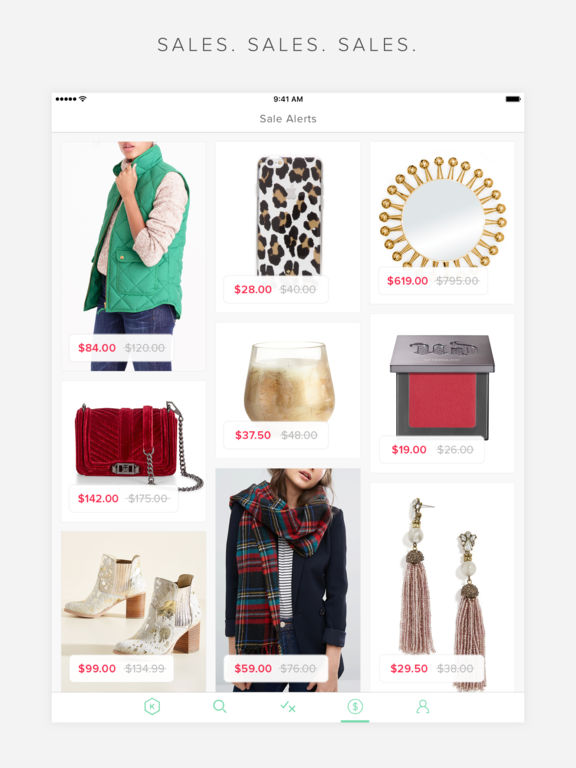
Task: View the plaid scarf outfit item
Action: coord(288,580)
